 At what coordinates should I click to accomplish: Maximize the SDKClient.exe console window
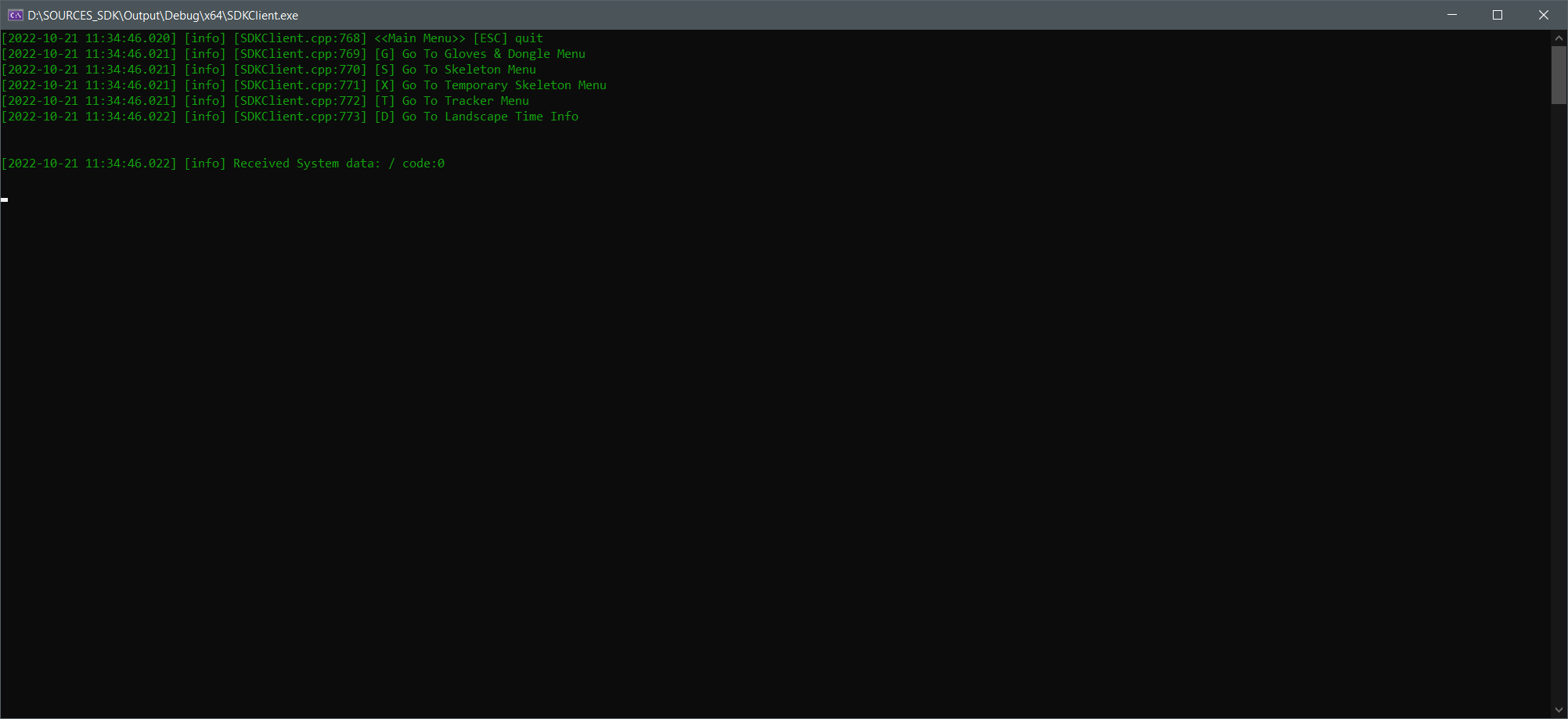point(1498,15)
